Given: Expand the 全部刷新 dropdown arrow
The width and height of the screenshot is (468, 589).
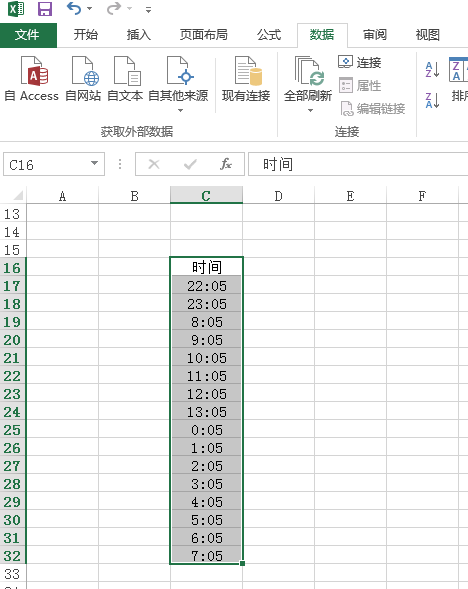Looking at the screenshot, I should (x=310, y=110).
